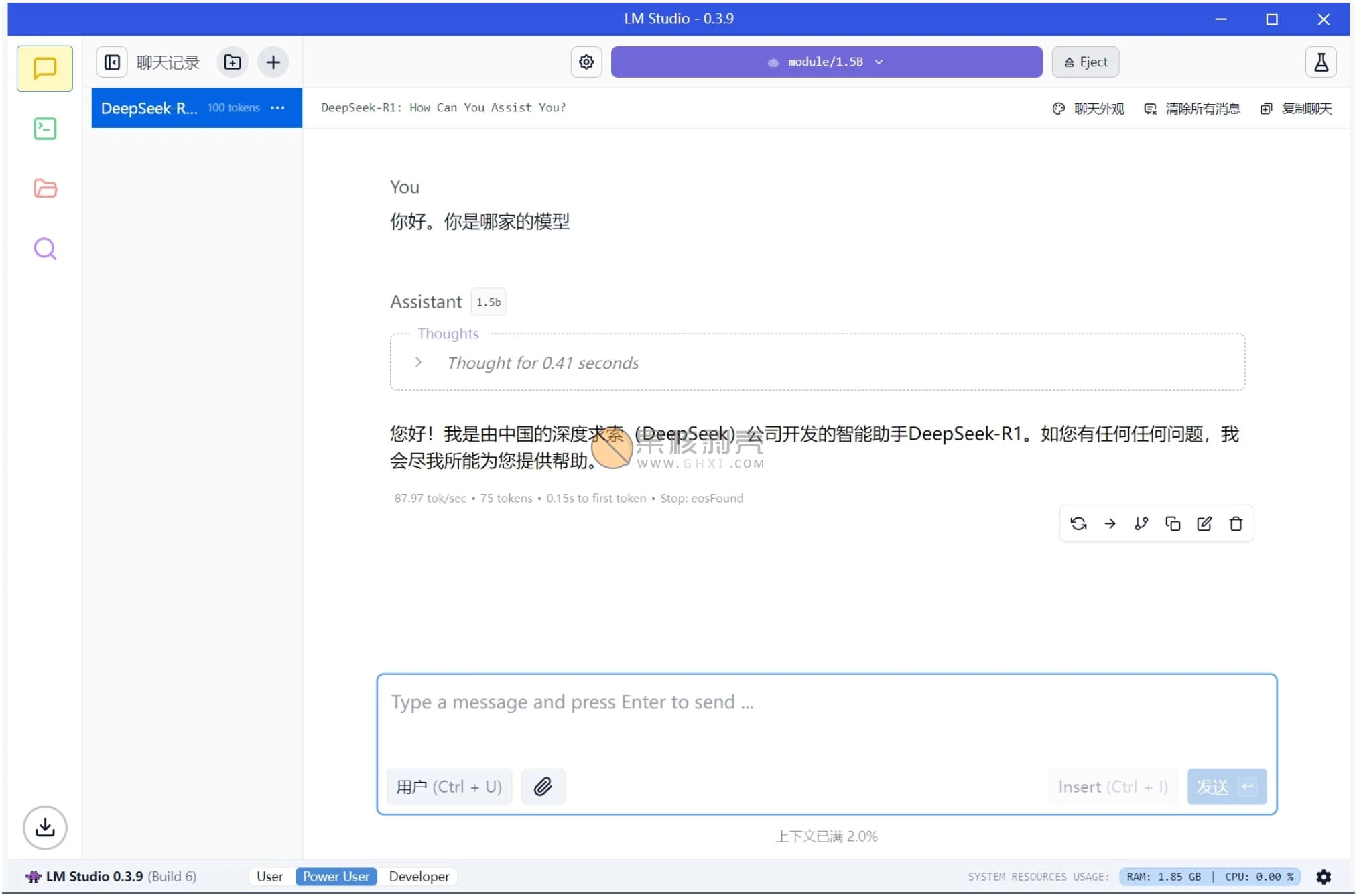
Task: Open chat settings gear near model selector
Action: 585,62
